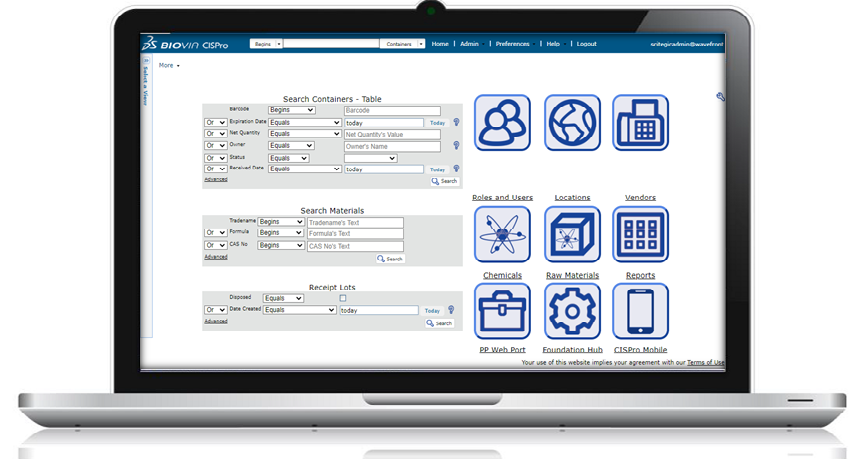Click the Admin menu item
865x465 pixels.
469,44
